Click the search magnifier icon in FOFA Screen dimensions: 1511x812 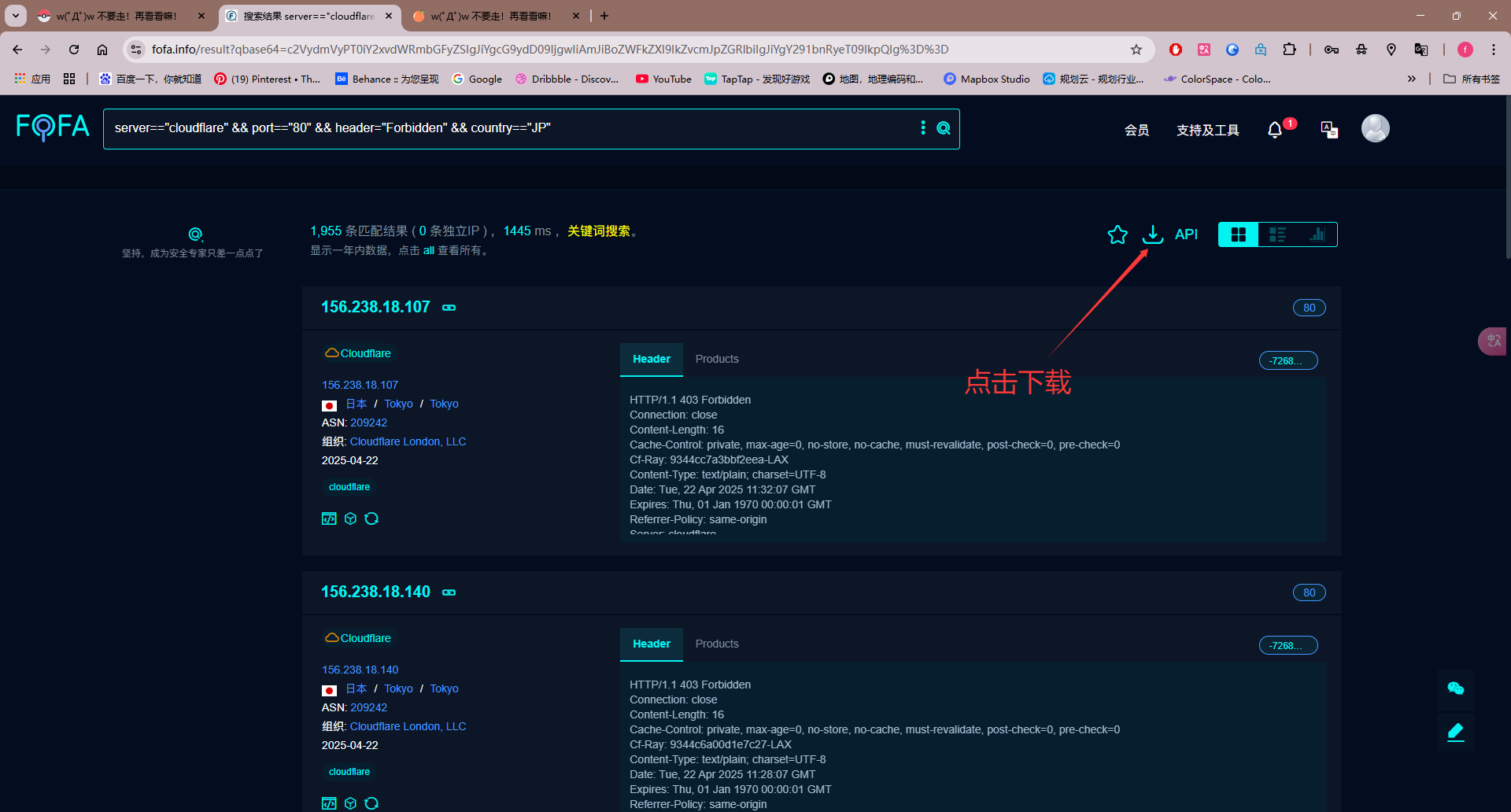944,128
